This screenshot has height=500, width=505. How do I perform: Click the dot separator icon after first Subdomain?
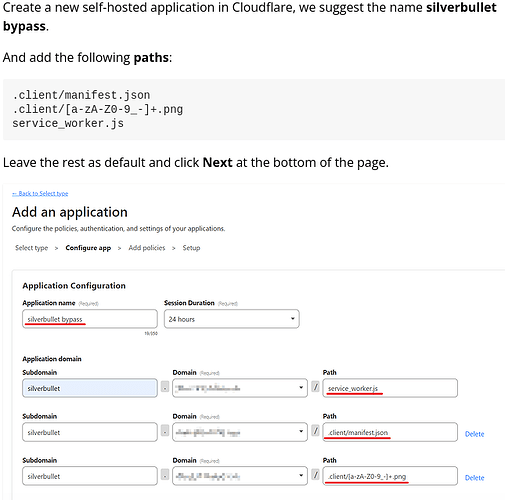click(x=165, y=387)
